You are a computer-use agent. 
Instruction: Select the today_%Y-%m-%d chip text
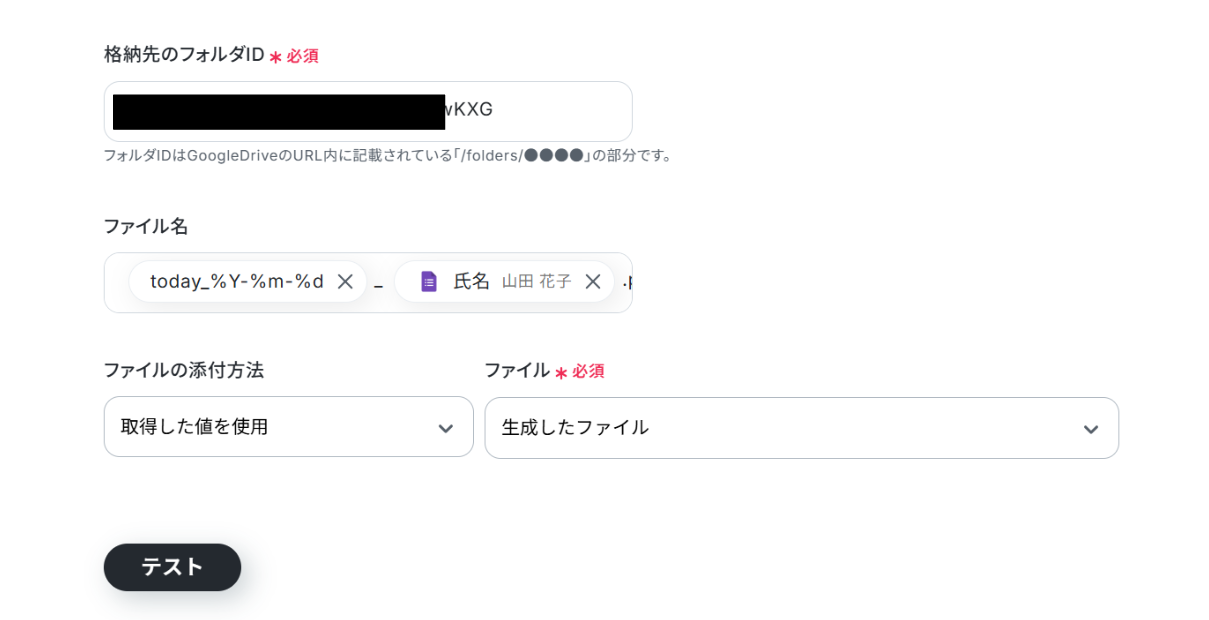[x=237, y=282]
